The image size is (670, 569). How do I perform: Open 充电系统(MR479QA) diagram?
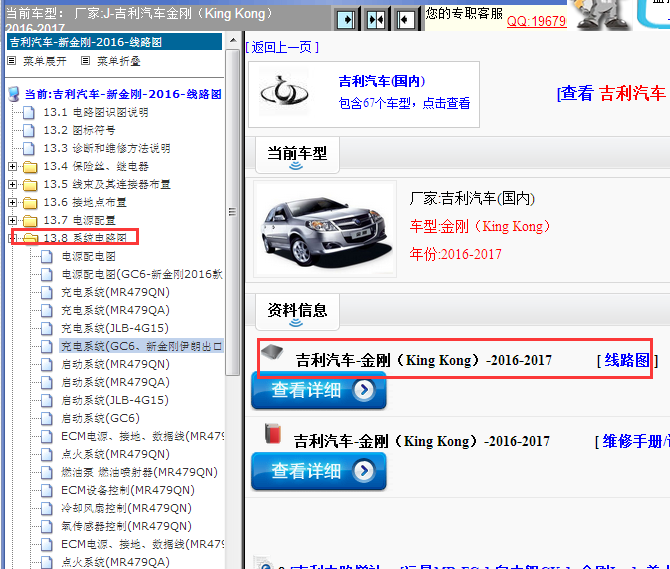pos(115,310)
